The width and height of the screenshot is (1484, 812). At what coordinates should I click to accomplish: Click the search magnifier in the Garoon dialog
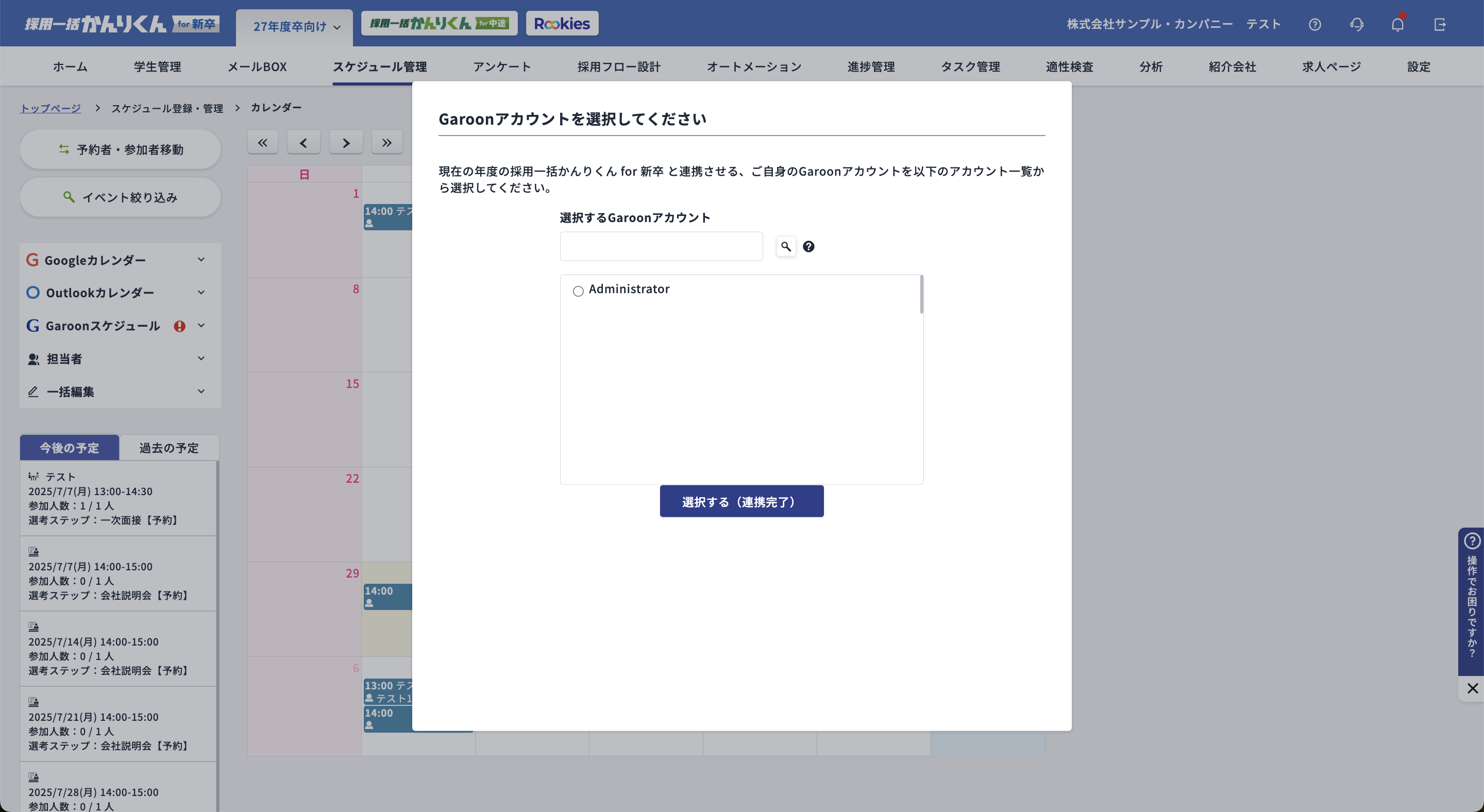point(786,246)
